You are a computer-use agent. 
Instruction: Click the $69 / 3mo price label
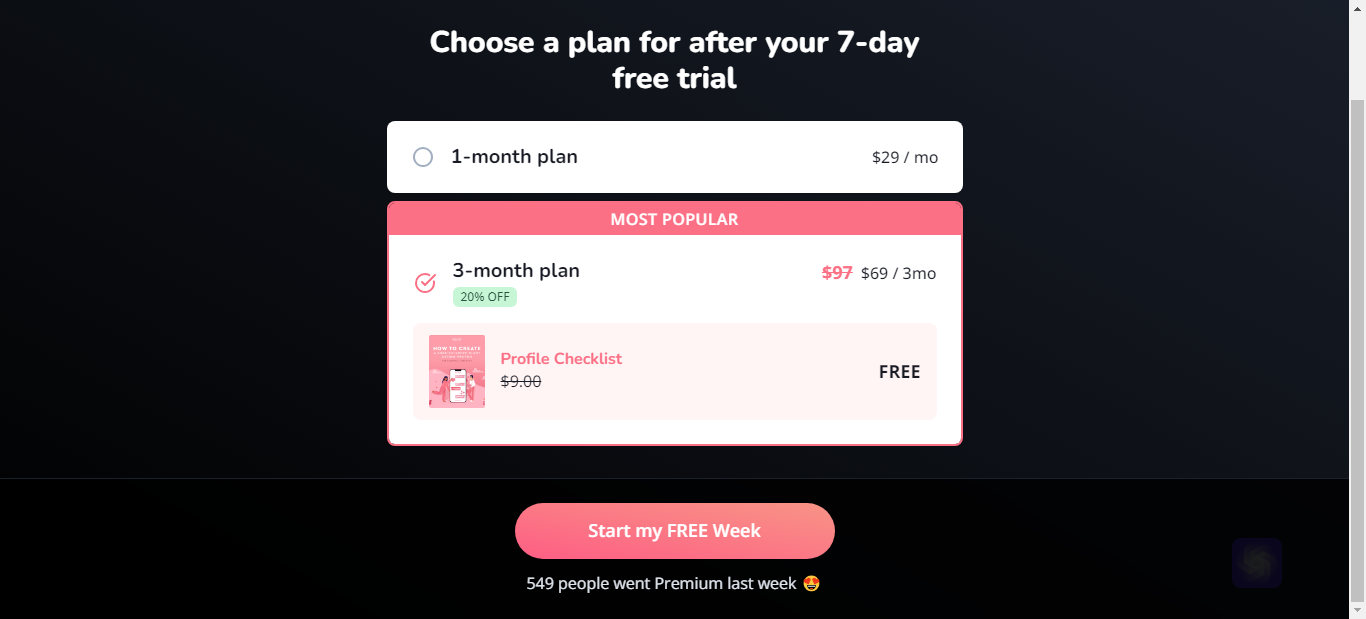point(898,273)
